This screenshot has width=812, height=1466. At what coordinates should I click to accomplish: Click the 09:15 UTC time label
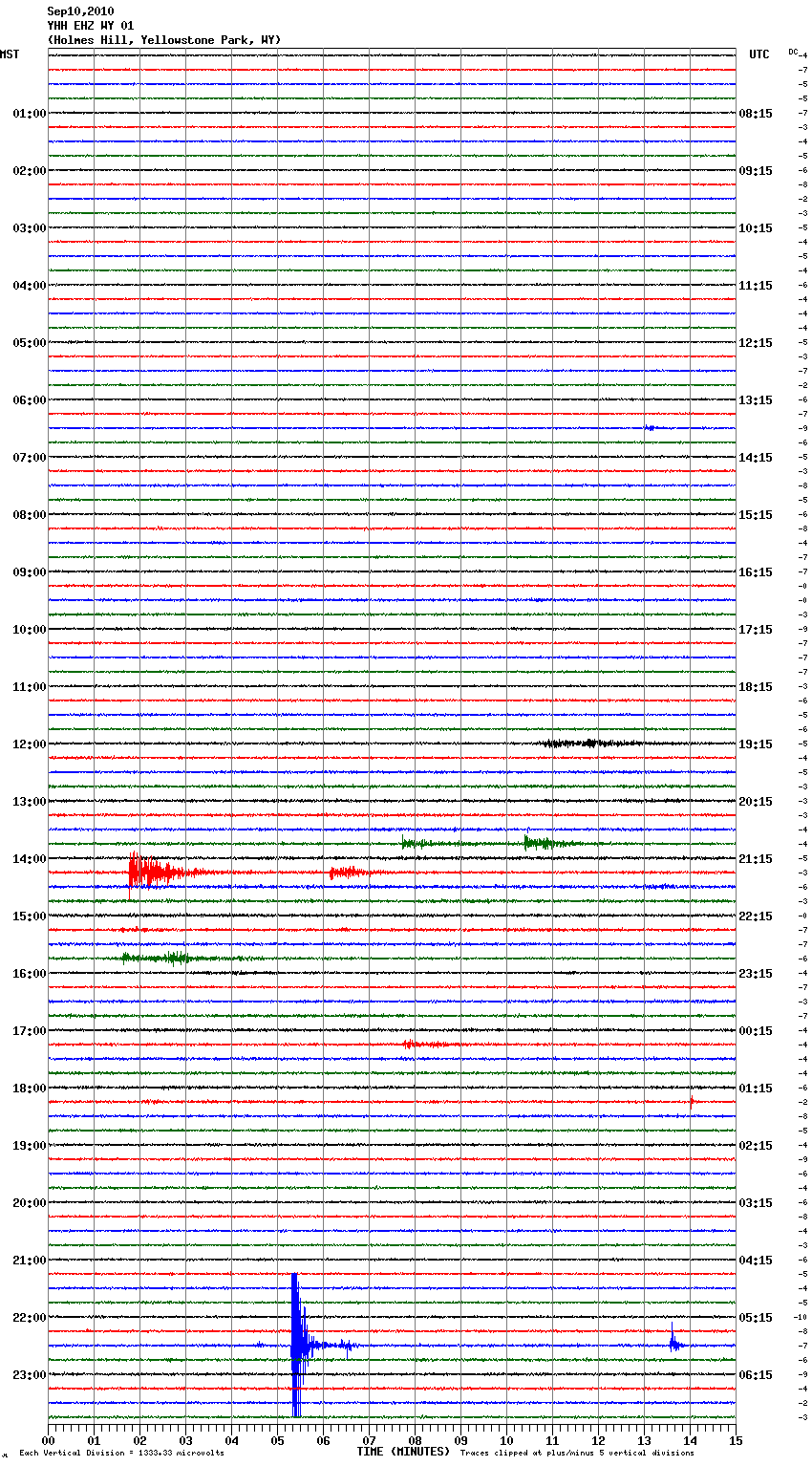(756, 171)
